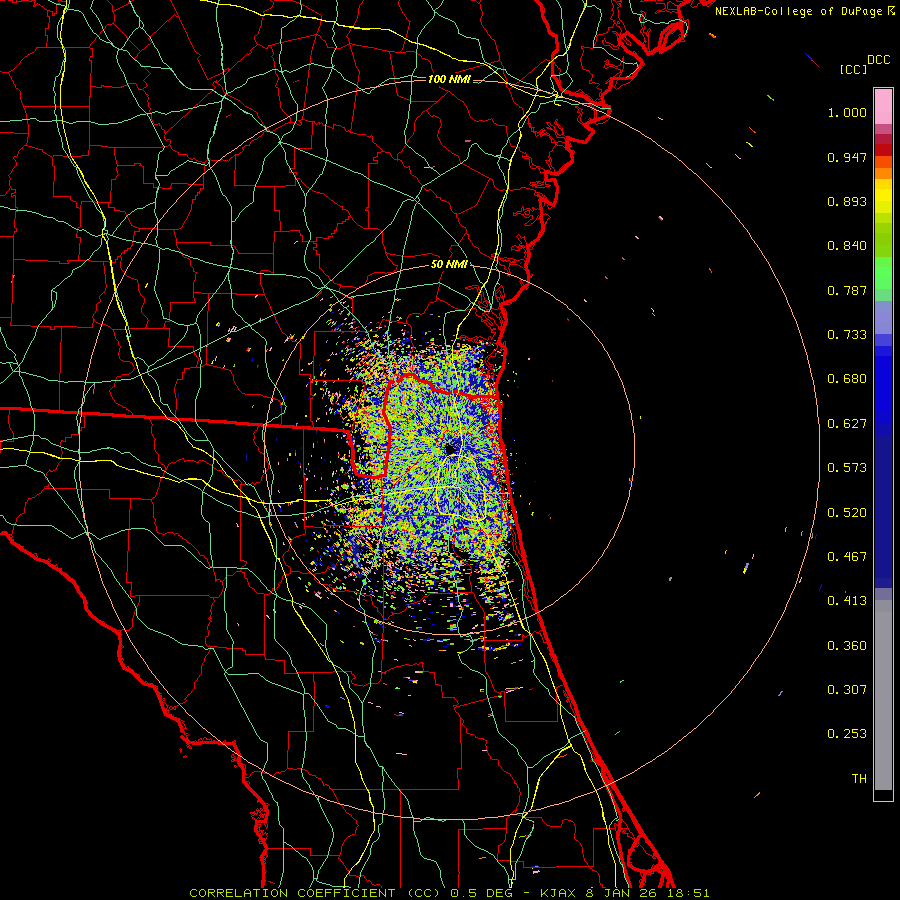Click the 0.947 legend value
The width and height of the screenshot is (900, 900).
click(x=847, y=157)
